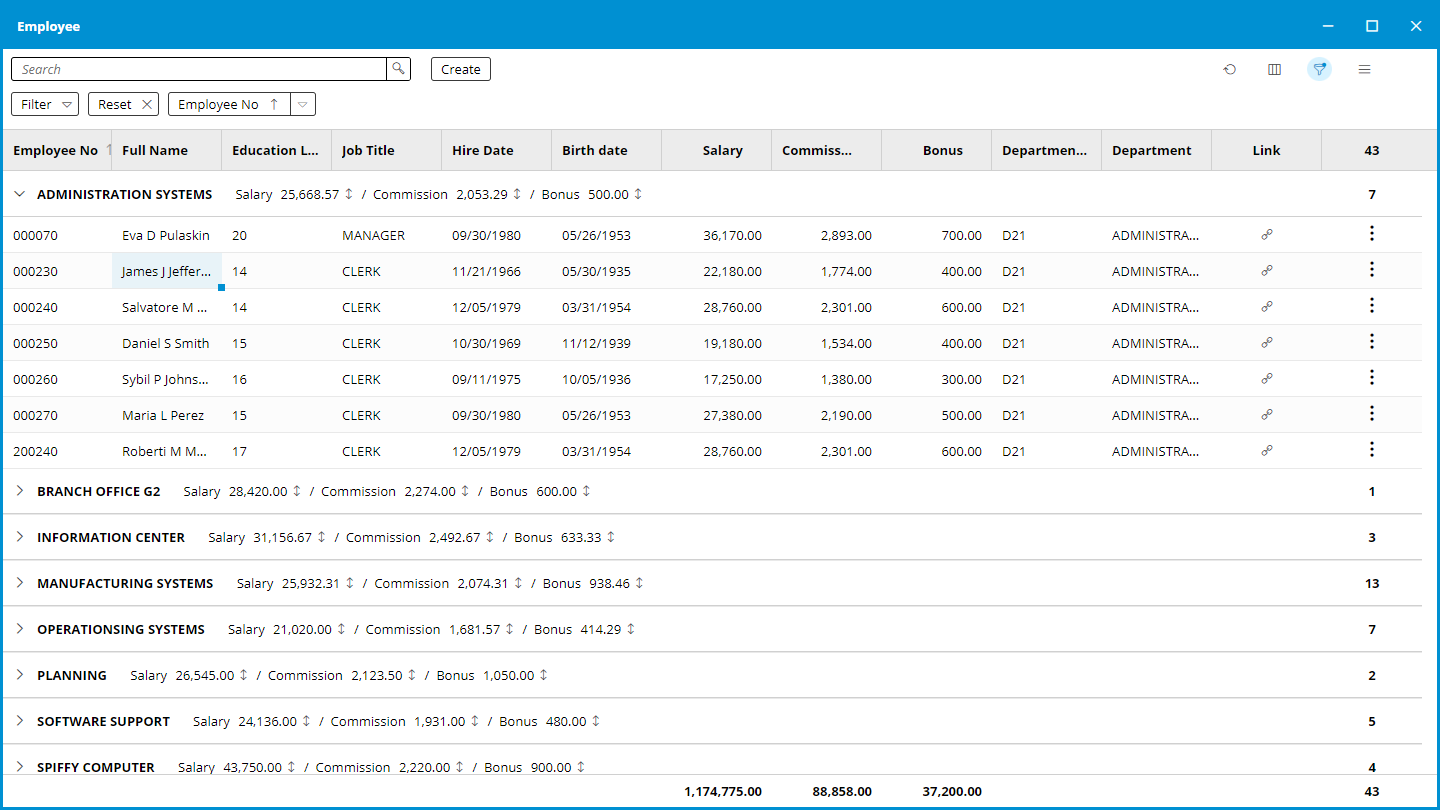1440x810 pixels.
Task: Sort by the Hire Date column header
Action: point(482,150)
